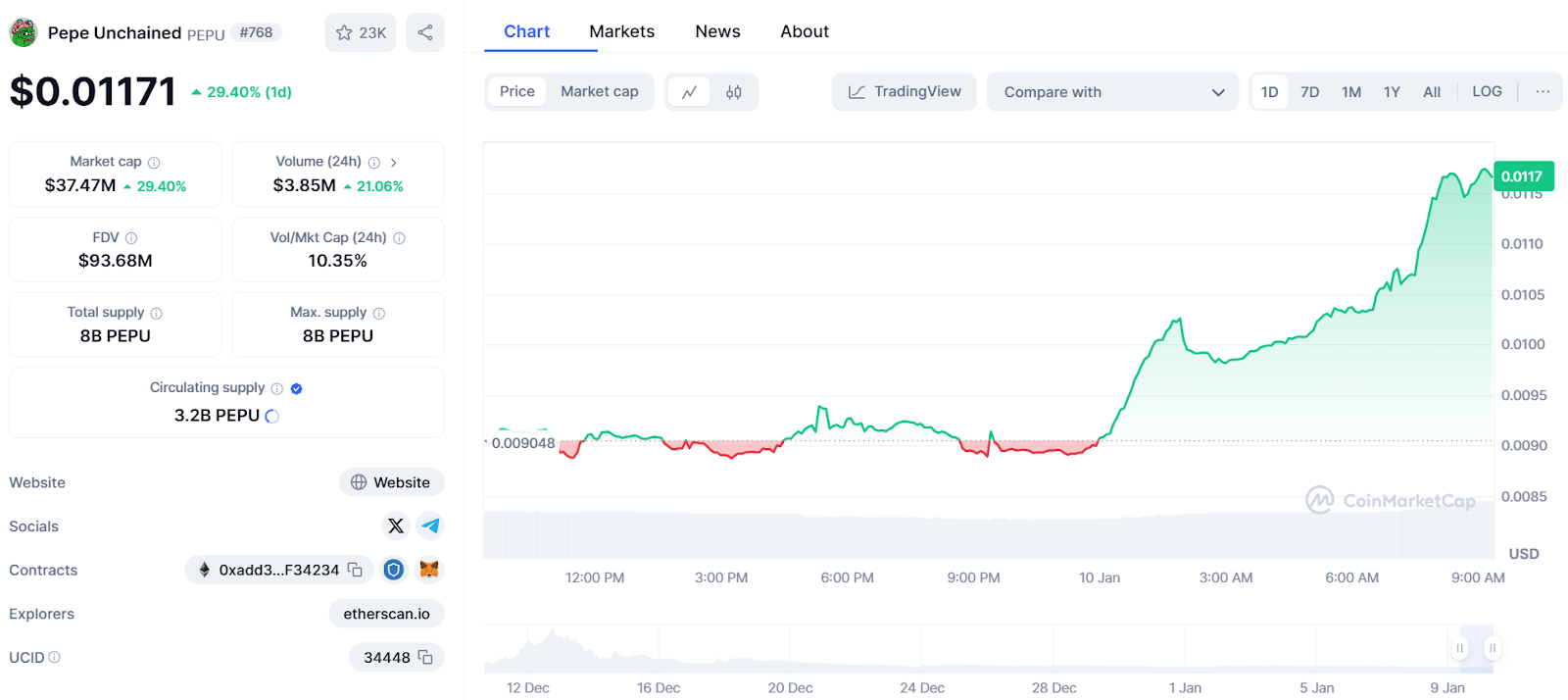Click Total supply info icon
The height and width of the screenshot is (700, 1568).
pyautogui.click(x=157, y=313)
